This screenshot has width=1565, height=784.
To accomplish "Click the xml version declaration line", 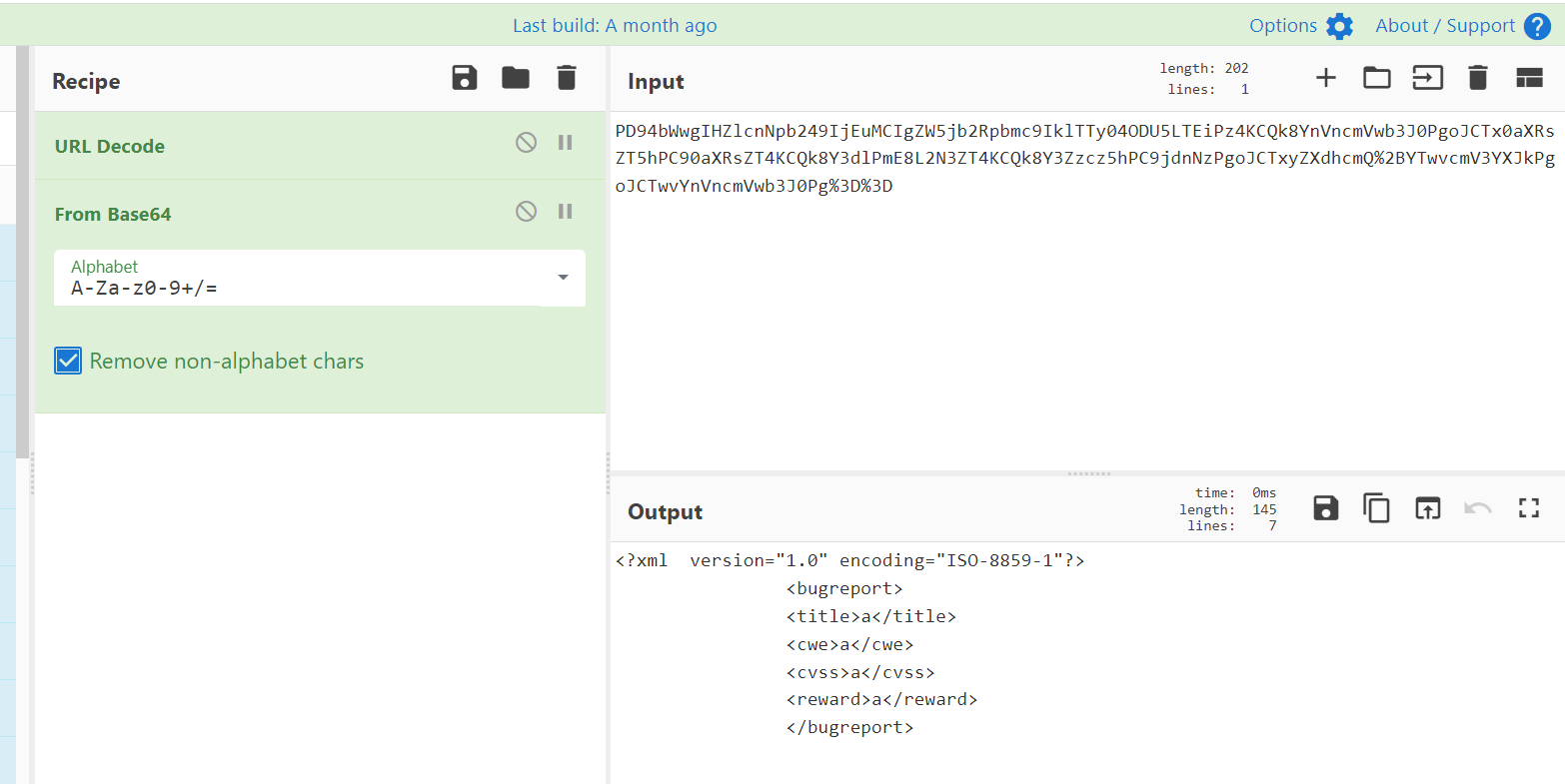I will pos(850,561).
